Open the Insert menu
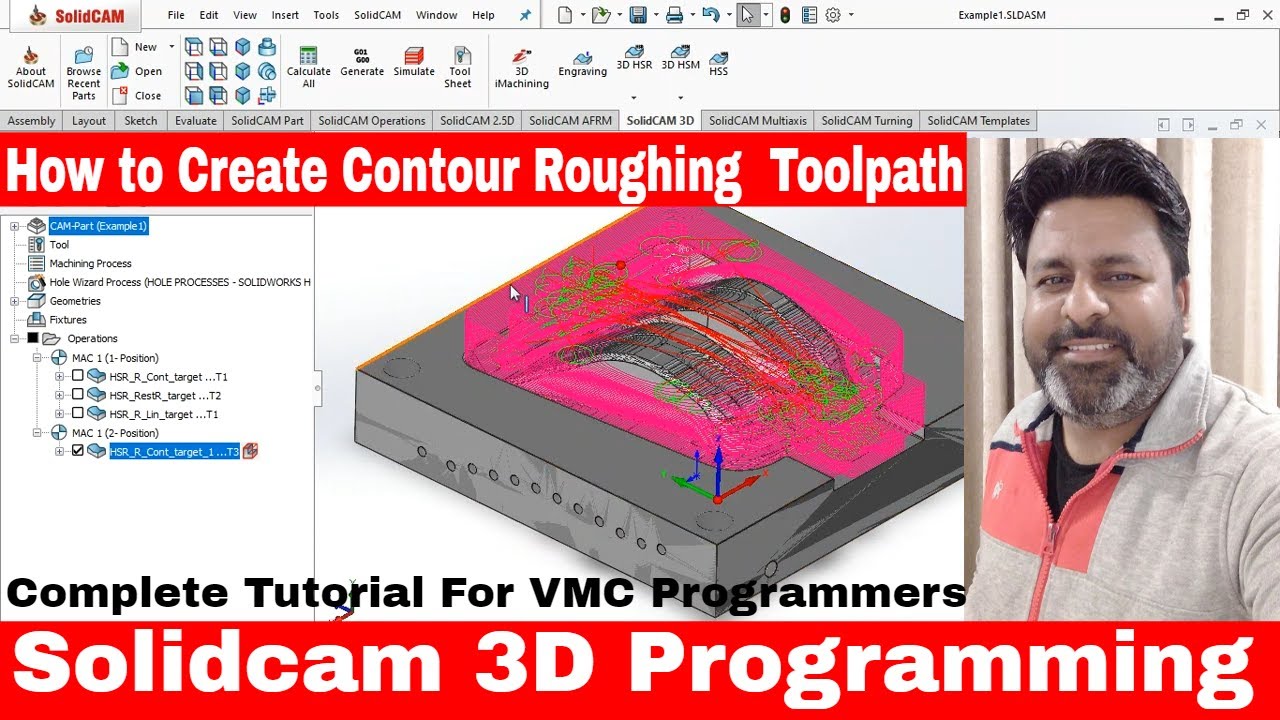The width and height of the screenshot is (1280, 720). coord(285,15)
